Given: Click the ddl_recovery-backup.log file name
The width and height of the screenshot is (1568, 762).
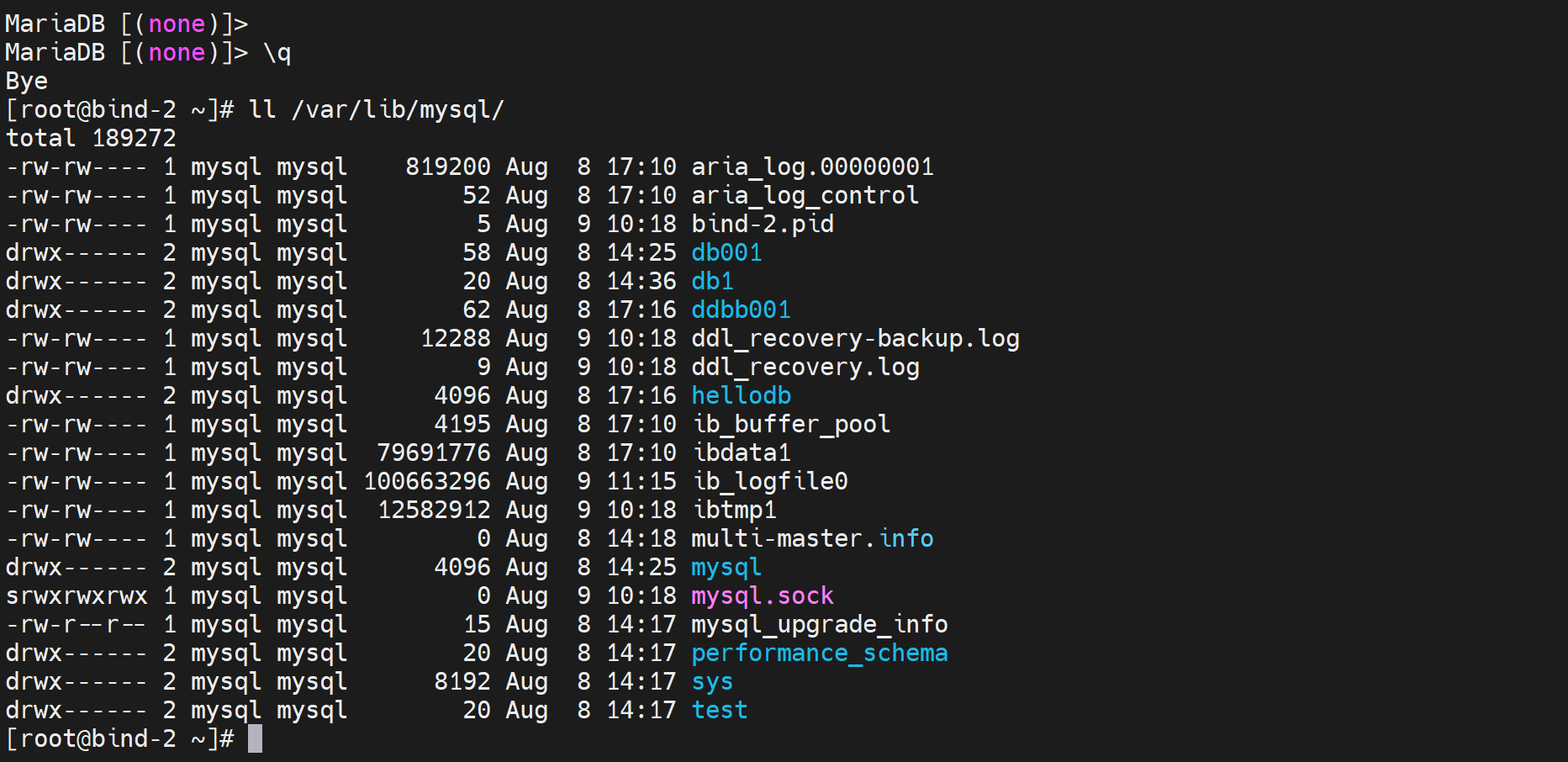Looking at the screenshot, I should 855,338.
